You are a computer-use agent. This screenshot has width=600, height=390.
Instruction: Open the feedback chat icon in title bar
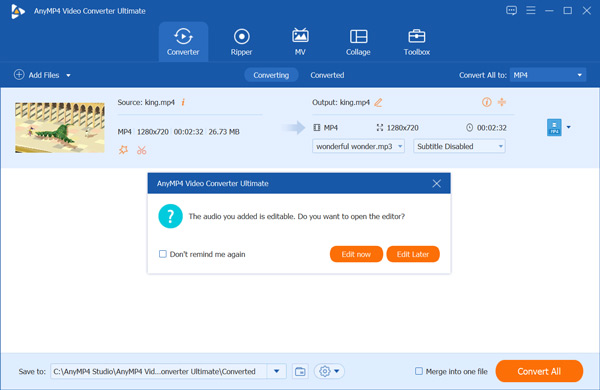pyautogui.click(x=511, y=10)
